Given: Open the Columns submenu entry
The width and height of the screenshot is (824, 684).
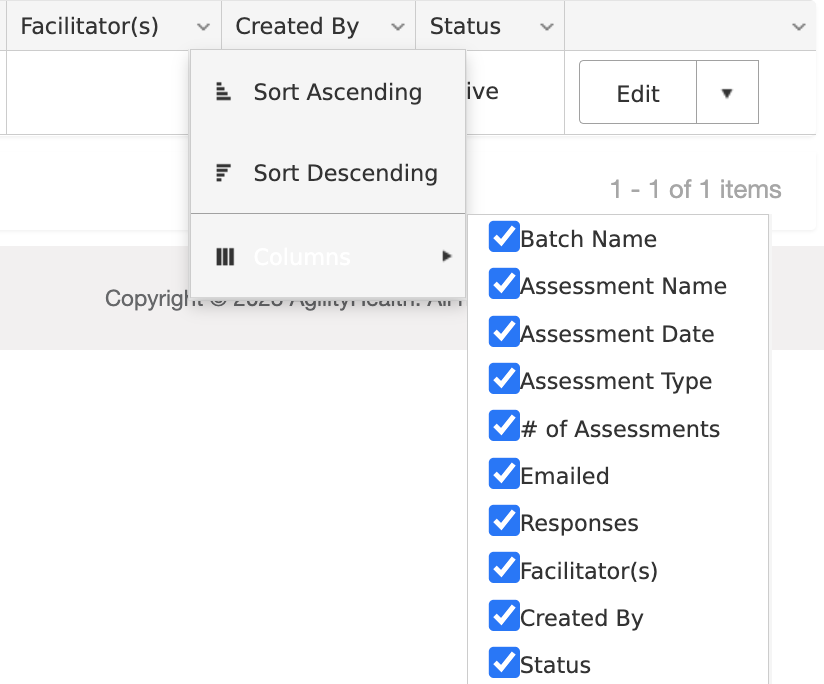Looking at the screenshot, I should 328,256.
